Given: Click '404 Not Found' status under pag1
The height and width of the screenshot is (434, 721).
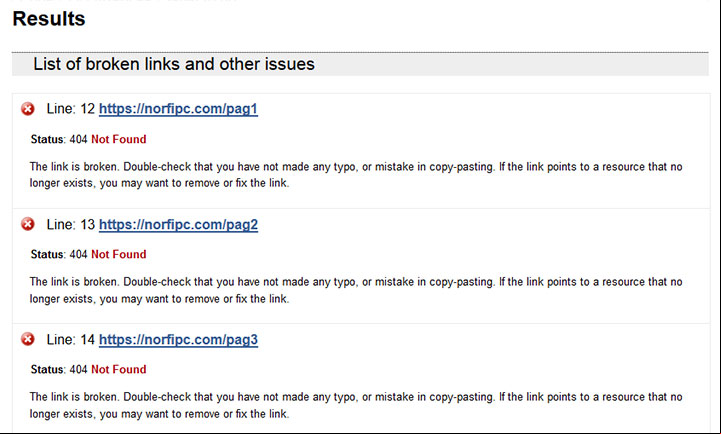Looking at the screenshot, I should (108, 139).
